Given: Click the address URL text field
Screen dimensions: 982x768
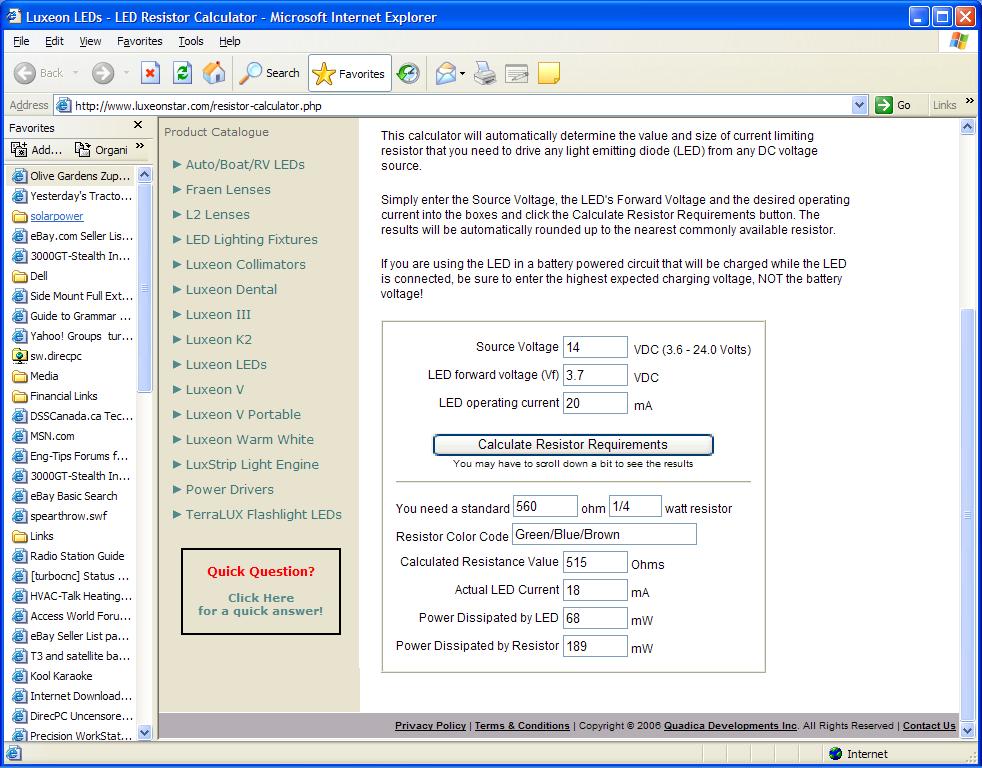Looking at the screenshot, I should (462, 105).
